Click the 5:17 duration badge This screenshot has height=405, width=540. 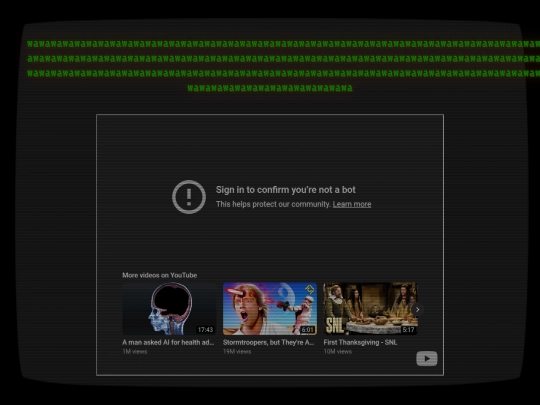click(x=408, y=330)
